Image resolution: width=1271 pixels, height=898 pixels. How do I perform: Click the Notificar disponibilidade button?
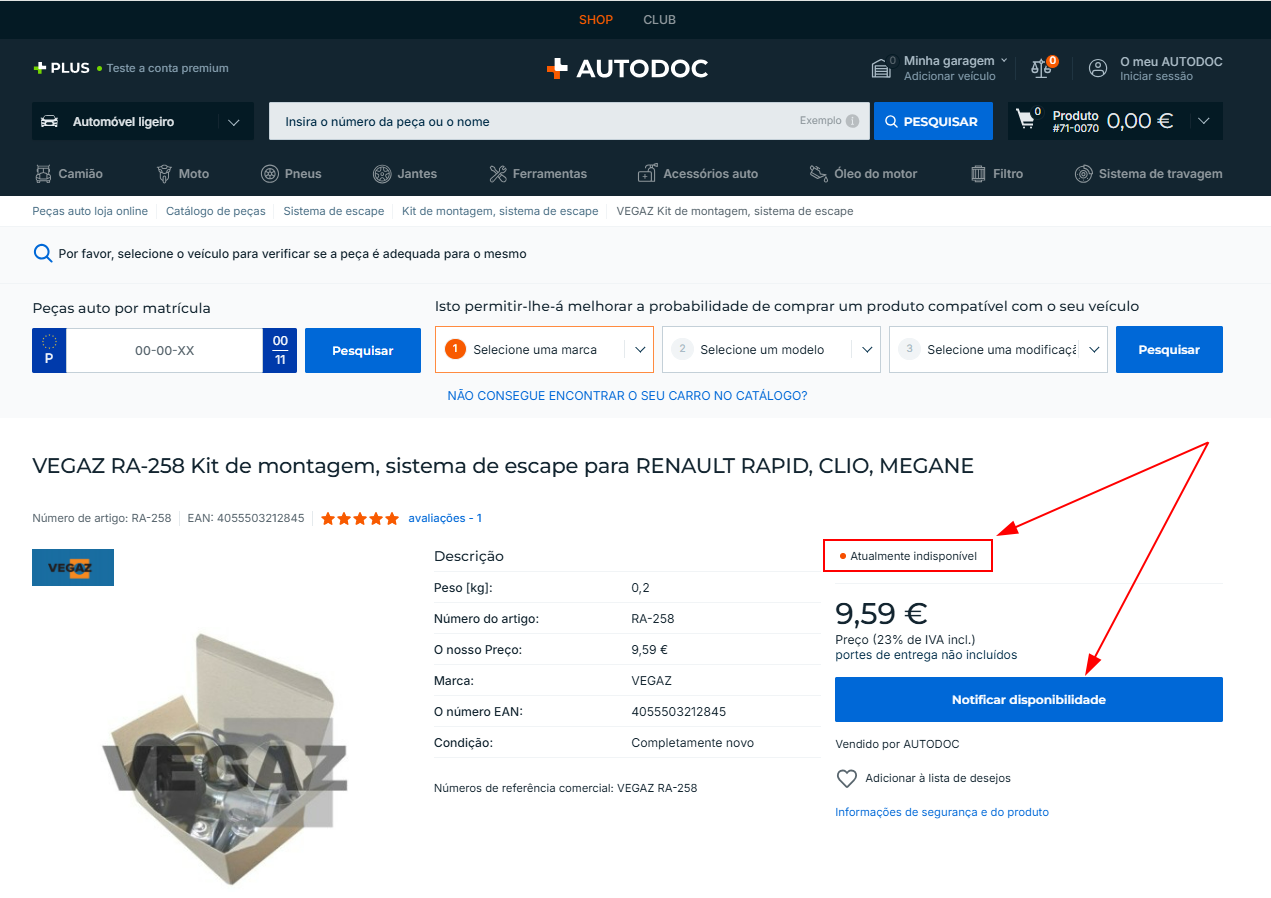coord(1029,699)
